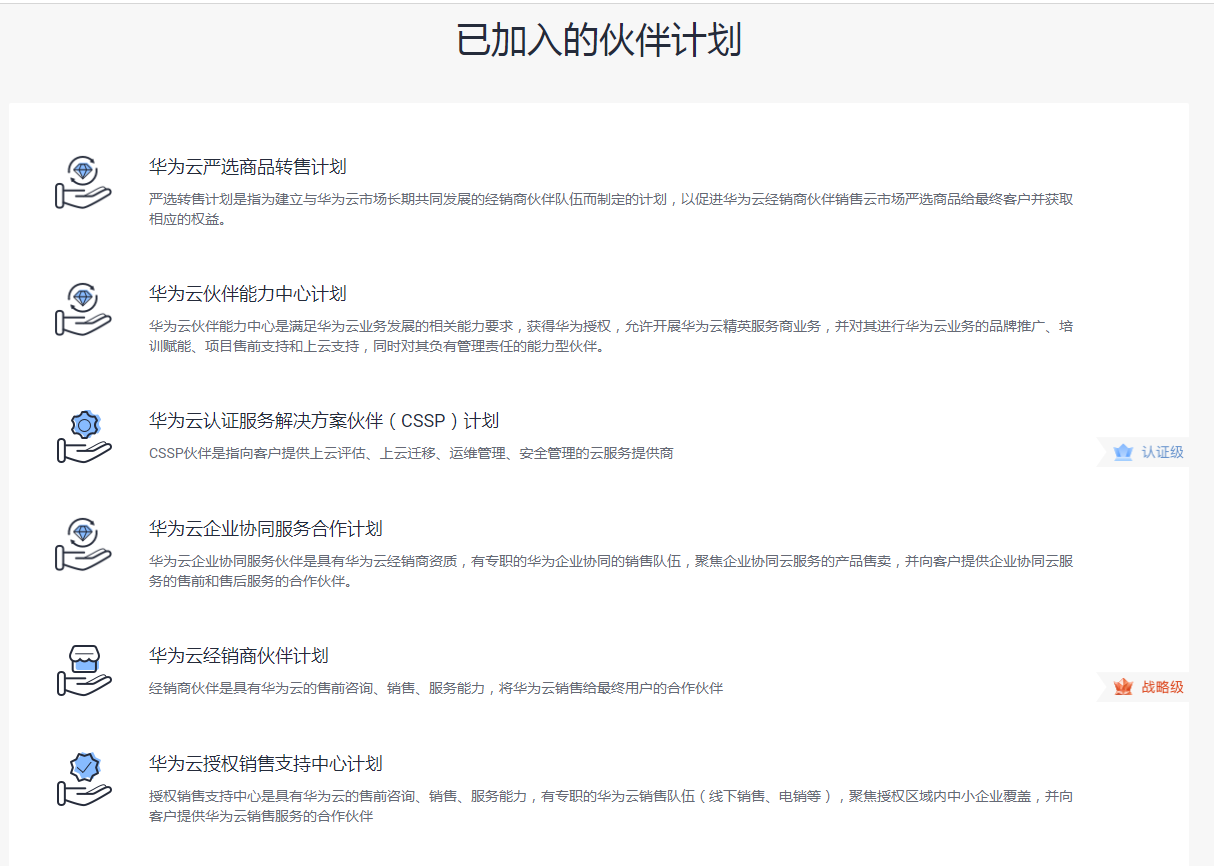
Task: Click the crown icon beside 战略级
Action: point(1123,687)
